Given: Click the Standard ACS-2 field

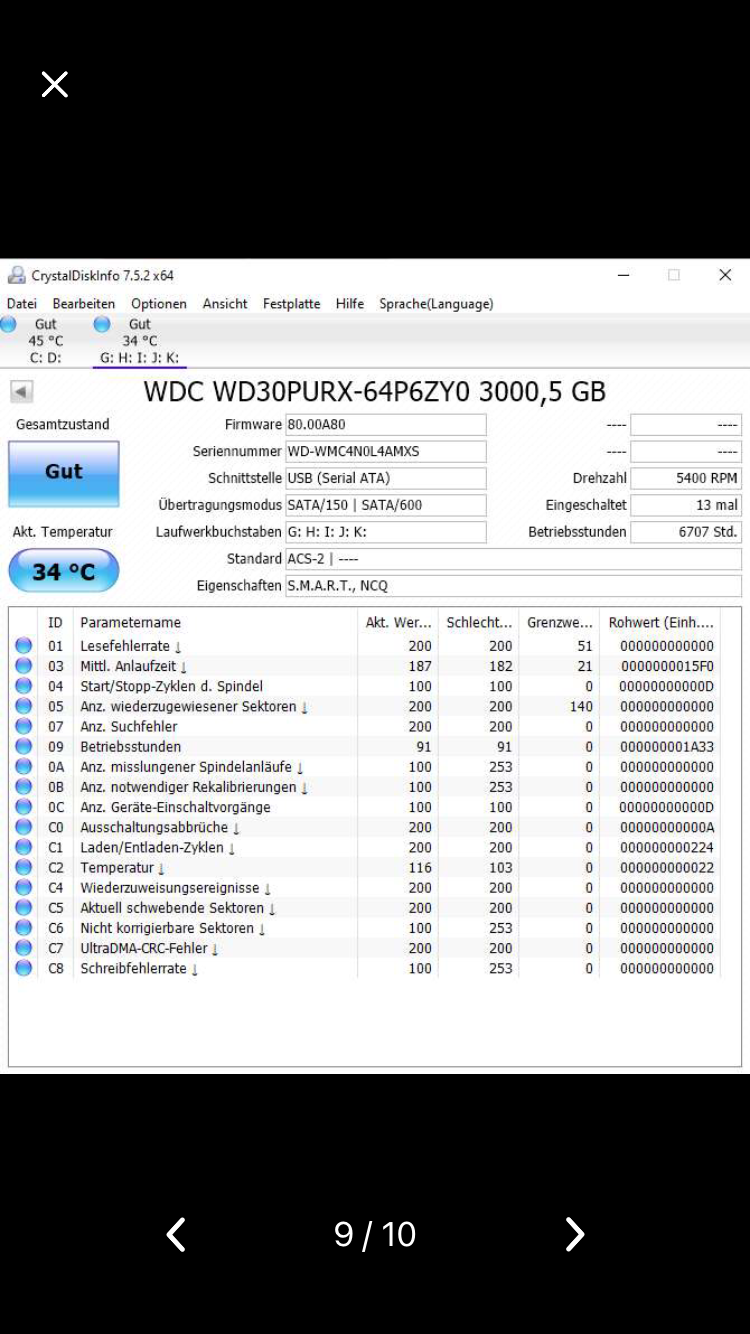Looking at the screenshot, I should 513,559.
